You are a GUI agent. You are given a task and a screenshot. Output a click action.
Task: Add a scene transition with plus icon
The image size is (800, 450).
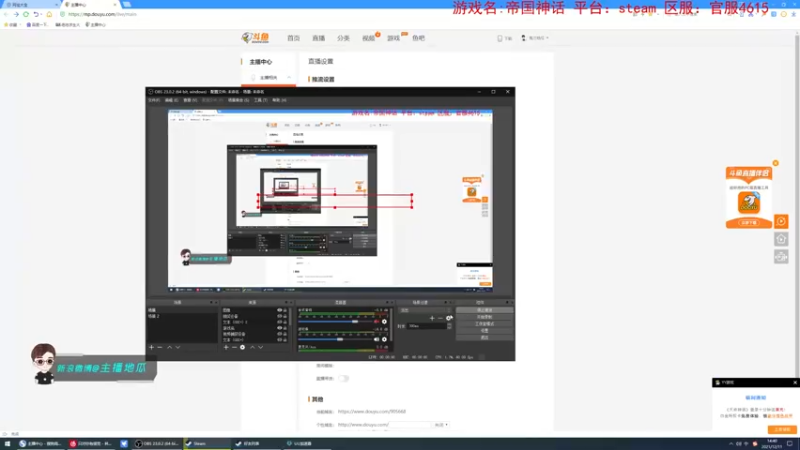[432, 318]
